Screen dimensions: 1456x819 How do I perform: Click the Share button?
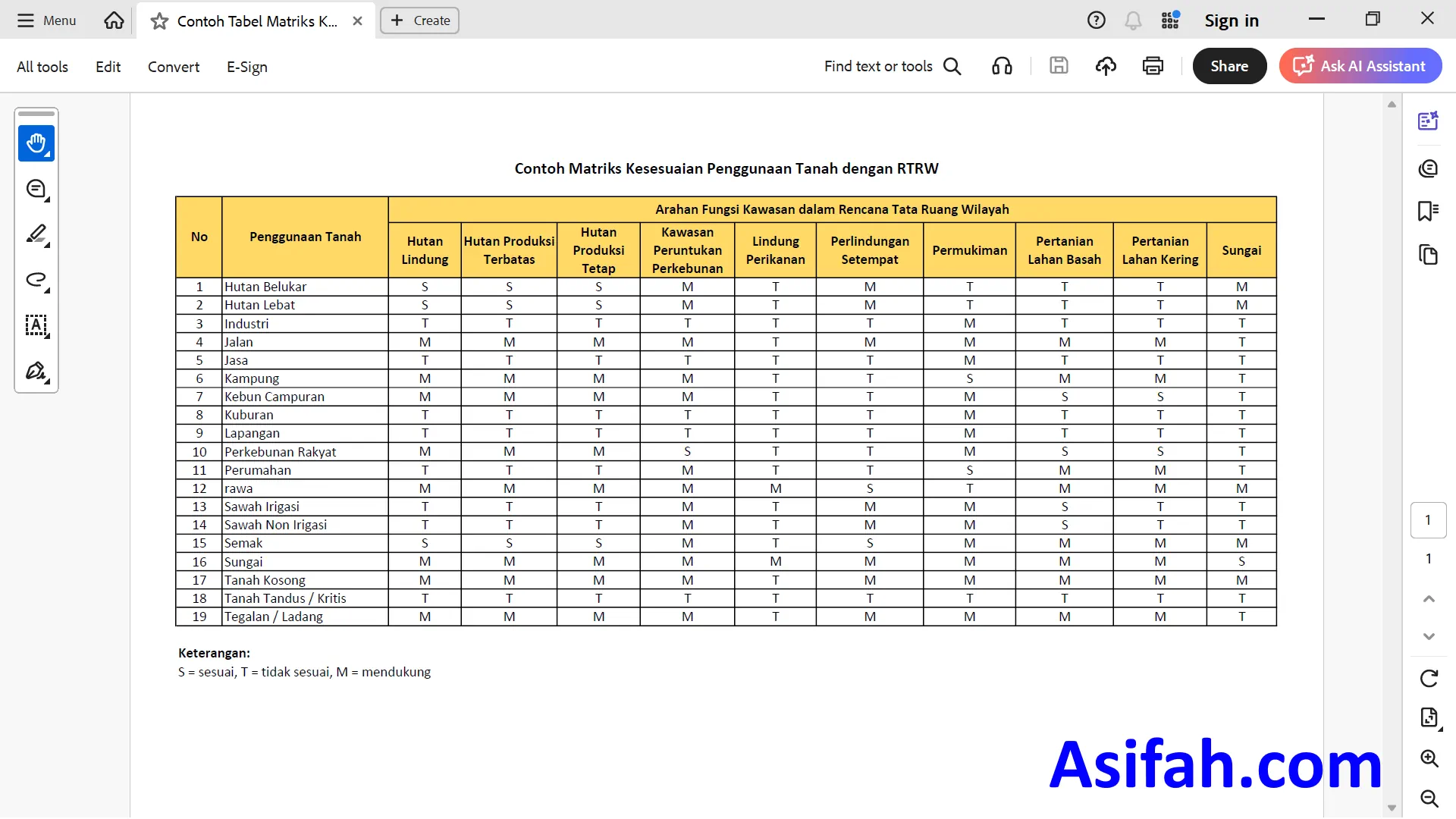(1229, 66)
